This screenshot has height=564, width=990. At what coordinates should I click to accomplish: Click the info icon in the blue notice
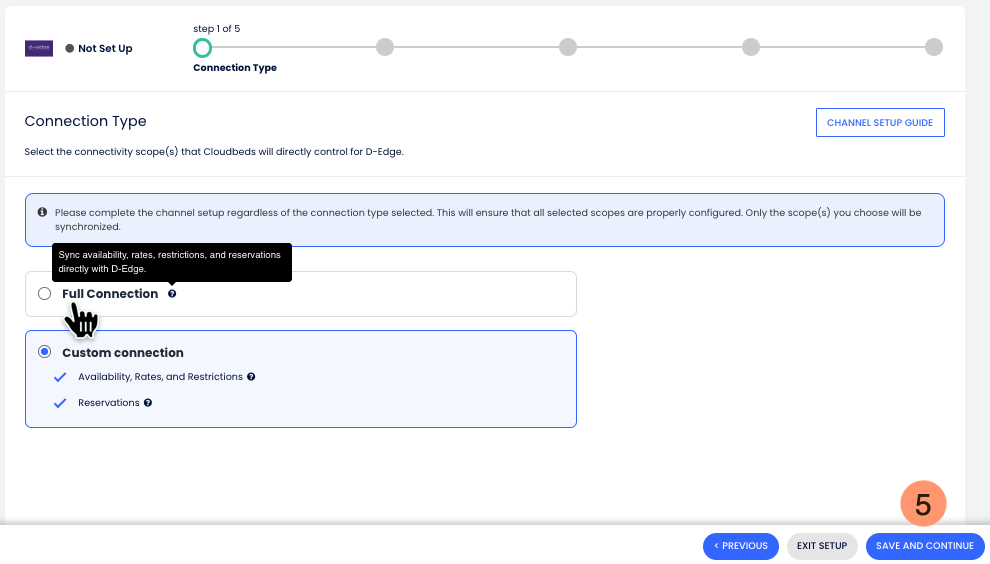point(42,213)
